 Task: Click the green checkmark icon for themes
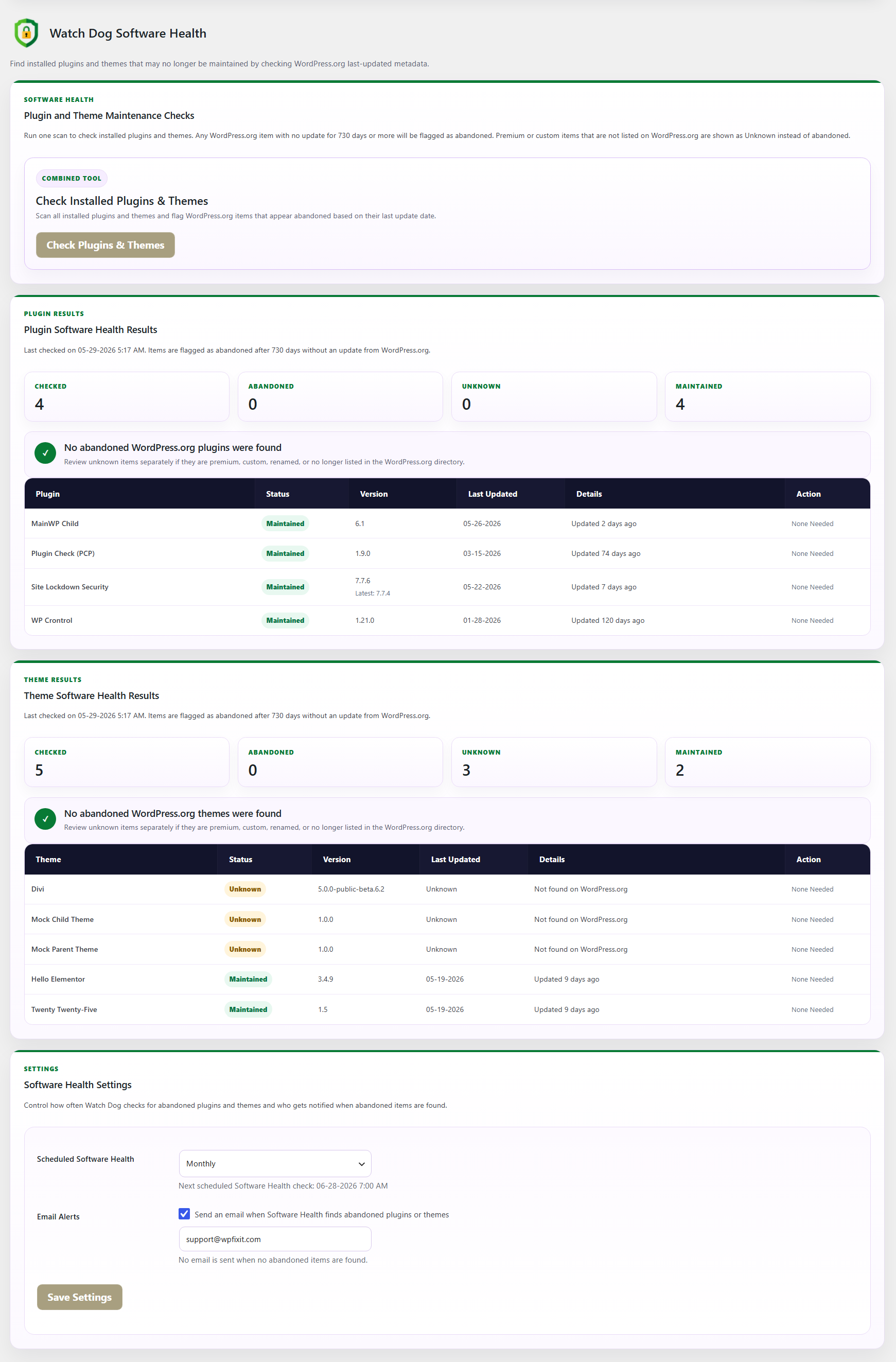point(45,819)
